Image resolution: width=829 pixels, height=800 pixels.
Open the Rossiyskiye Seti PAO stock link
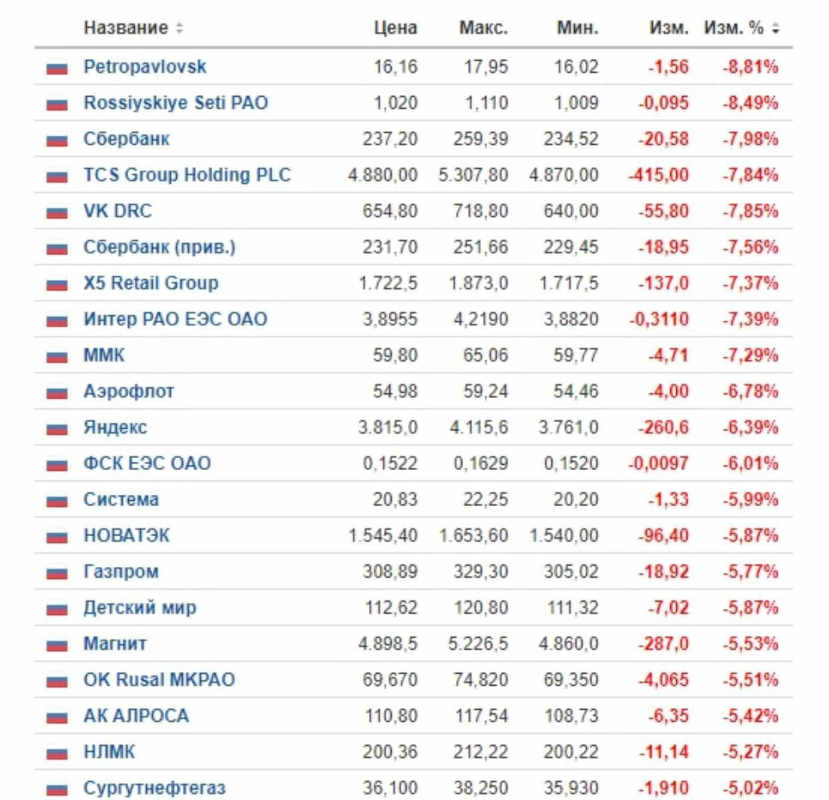pos(175,102)
